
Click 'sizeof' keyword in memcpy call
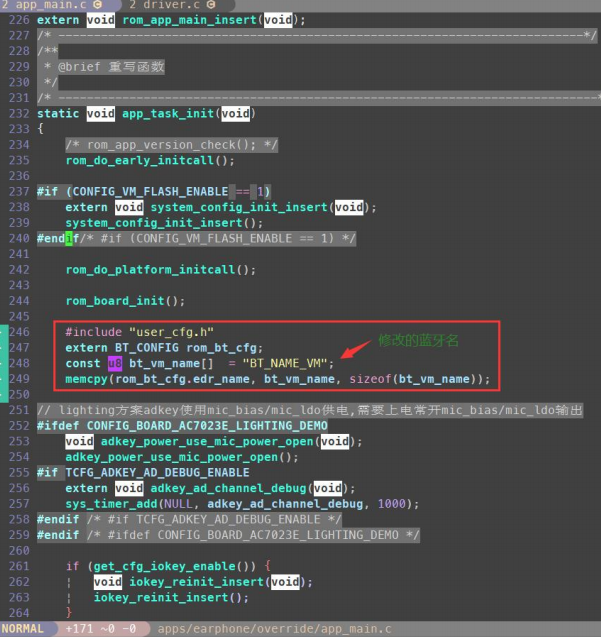[x=371, y=379]
